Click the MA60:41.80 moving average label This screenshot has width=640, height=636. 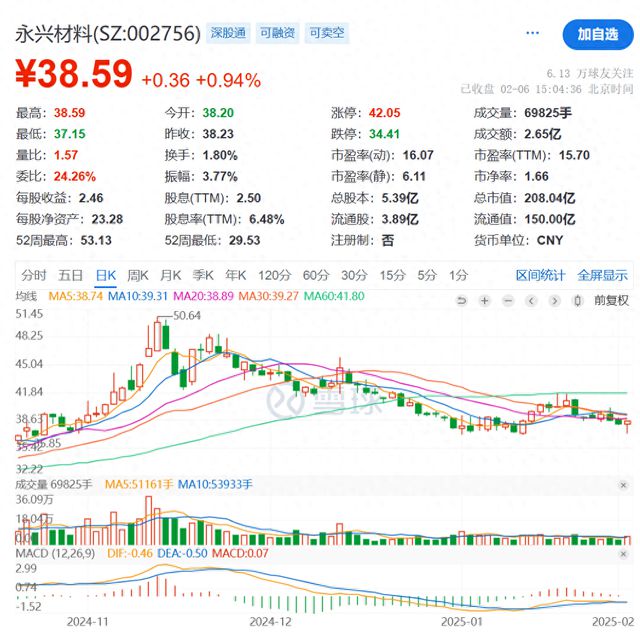click(334, 296)
